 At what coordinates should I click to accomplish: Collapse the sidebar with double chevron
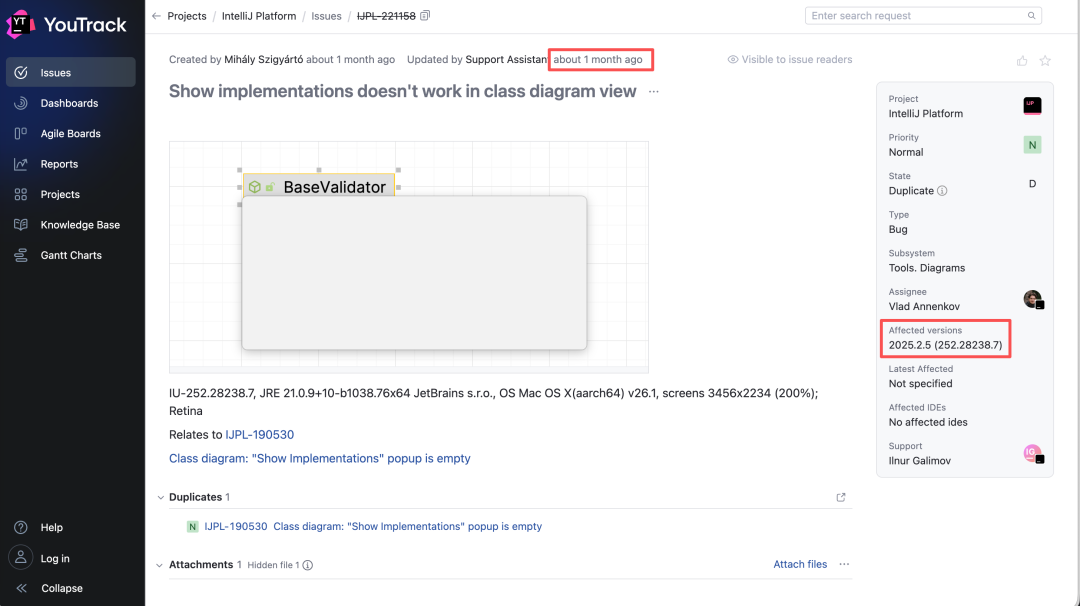tap(21, 588)
